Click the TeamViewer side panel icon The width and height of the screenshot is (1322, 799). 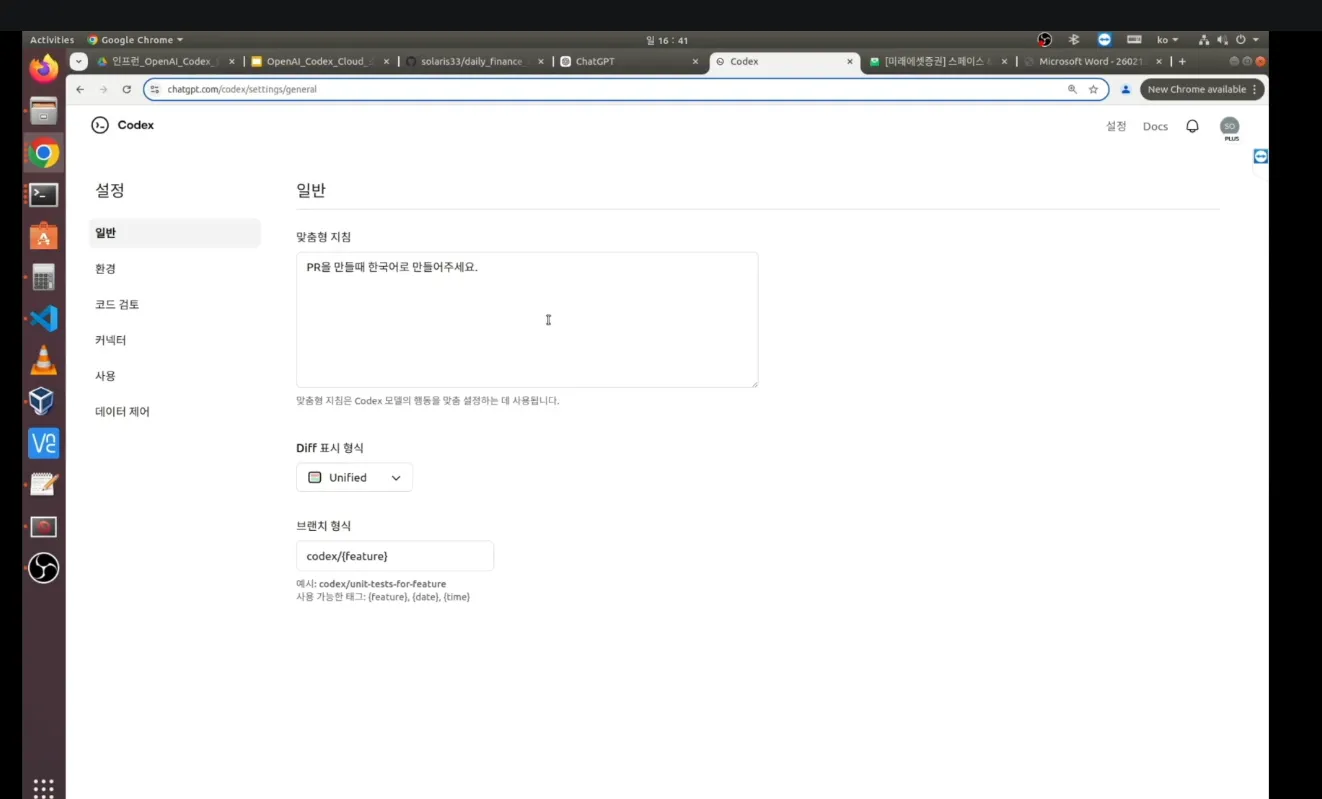coord(1260,157)
